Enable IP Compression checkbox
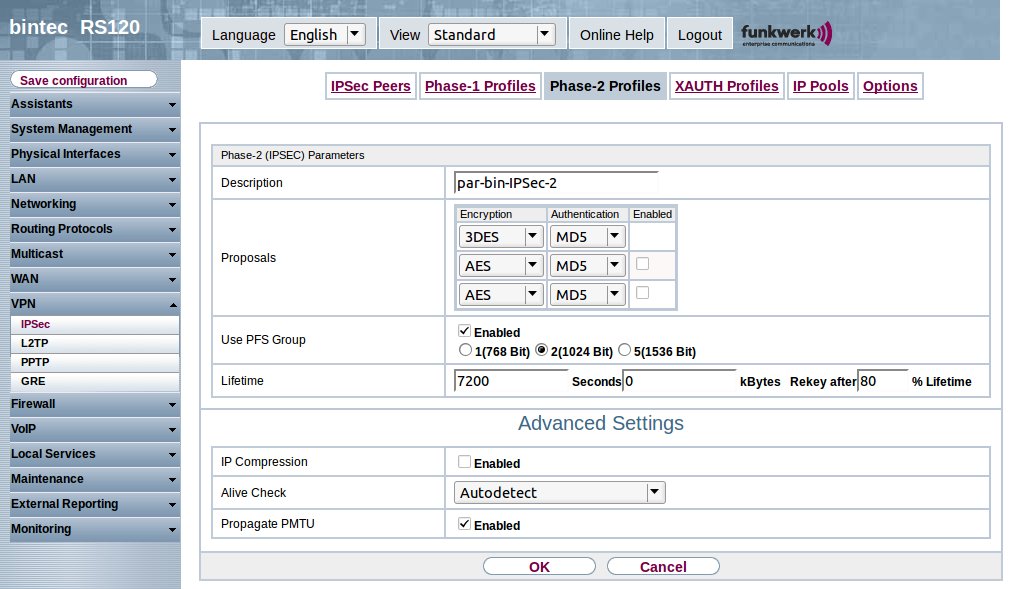The width and height of the screenshot is (1011, 589). (464, 462)
